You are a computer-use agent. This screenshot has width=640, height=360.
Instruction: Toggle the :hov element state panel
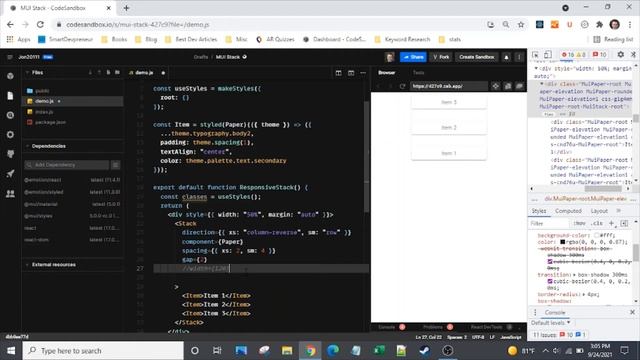pyautogui.click(x=579, y=223)
